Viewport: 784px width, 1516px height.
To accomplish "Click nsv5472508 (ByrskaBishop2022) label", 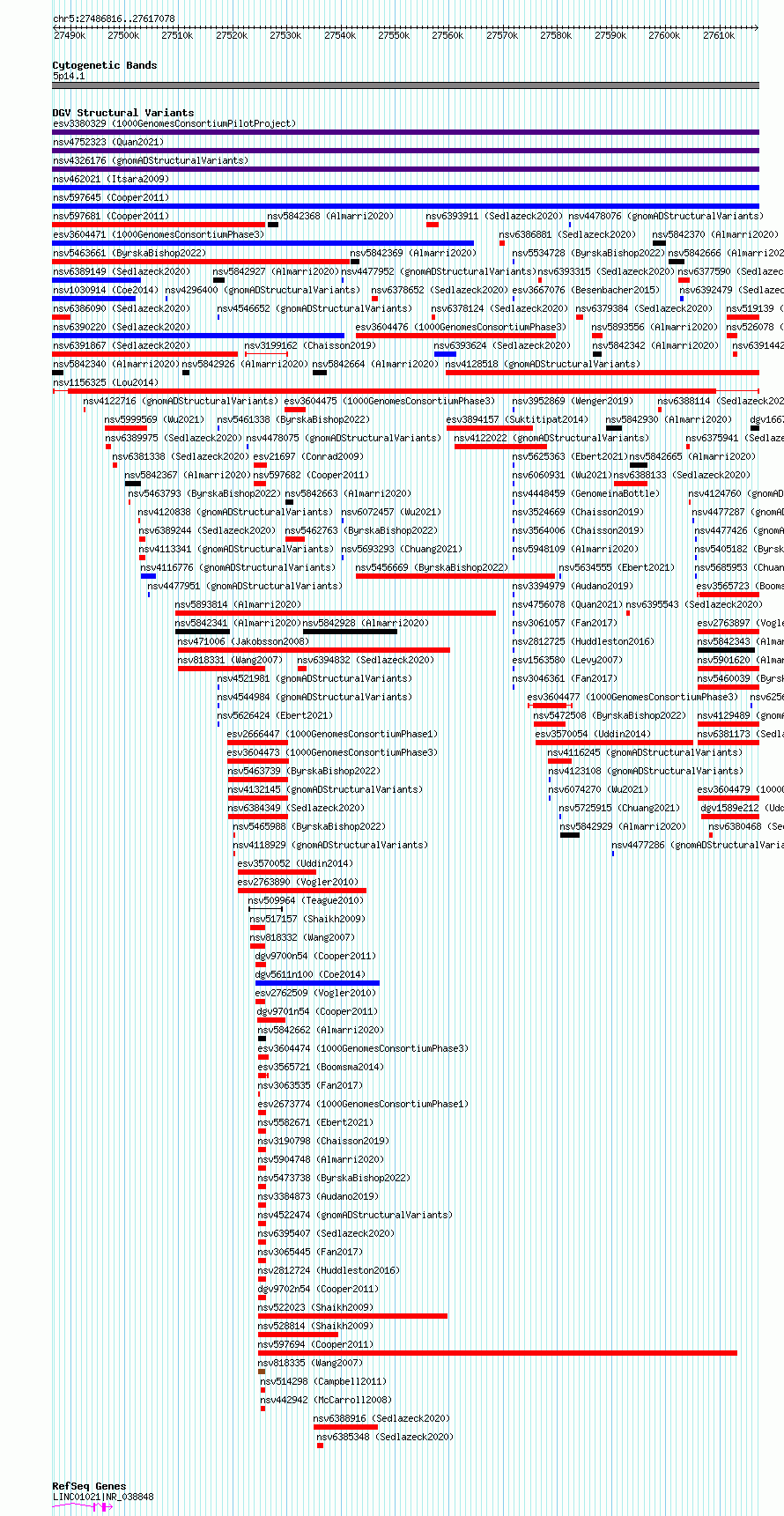I will point(610,715).
